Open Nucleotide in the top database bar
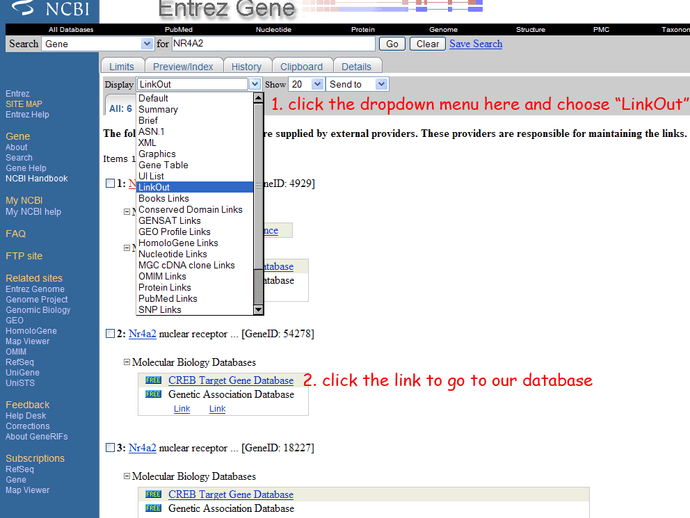The image size is (690, 518). (274, 29)
